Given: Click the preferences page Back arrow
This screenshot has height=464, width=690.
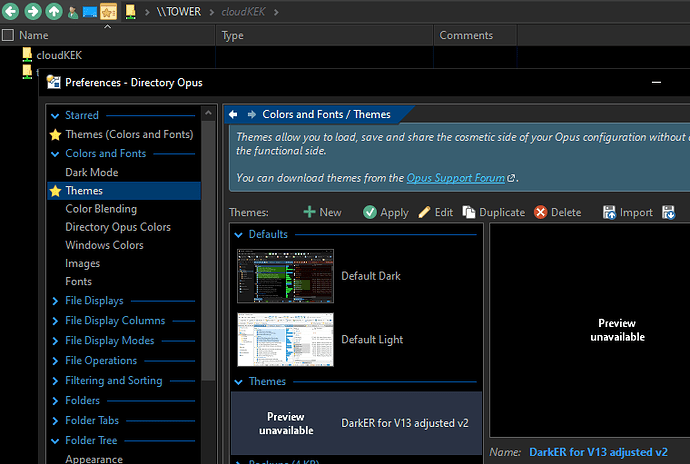Looking at the screenshot, I should (233, 114).
